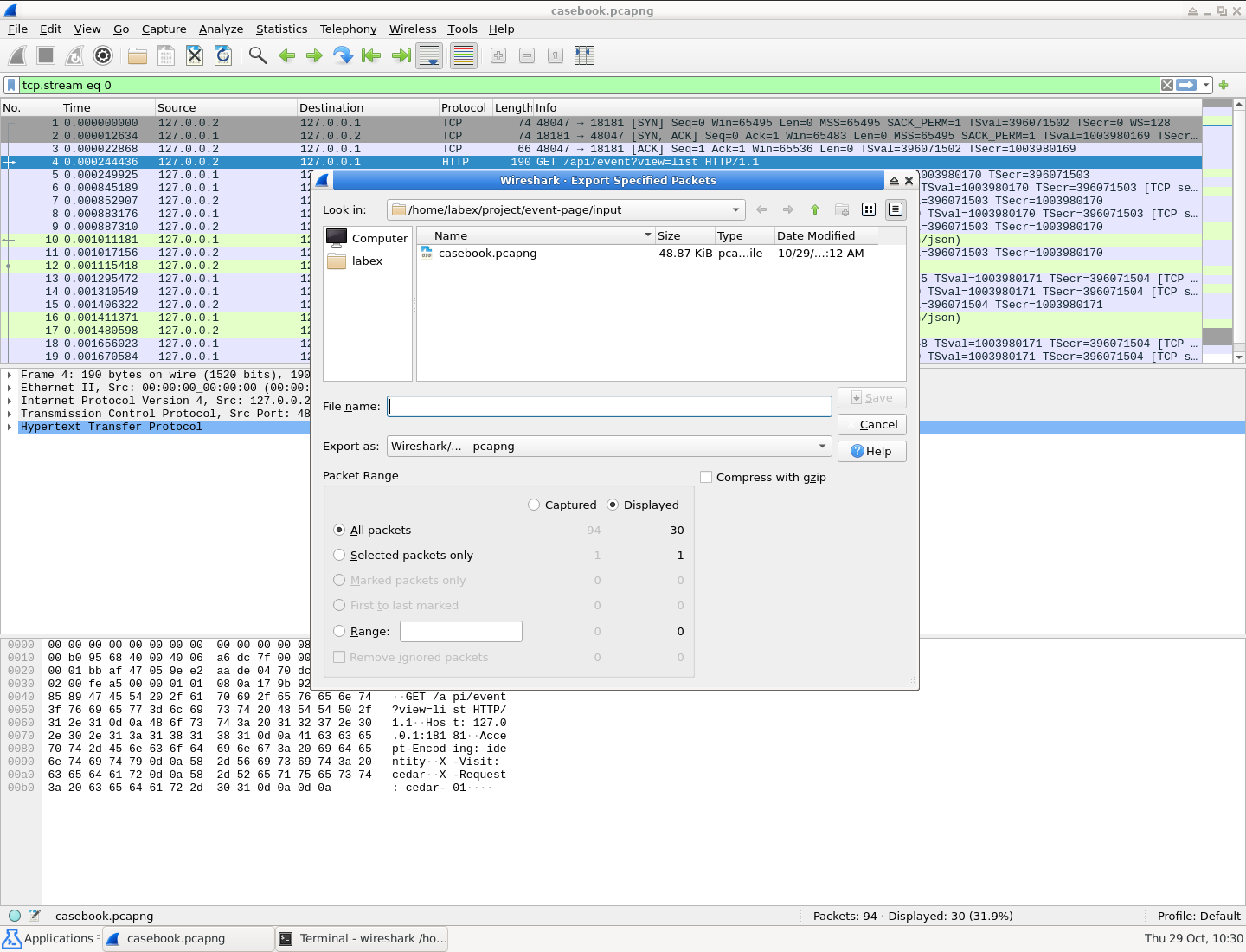Apply the display filter with the blue arrow

(x=1186, y=85)
